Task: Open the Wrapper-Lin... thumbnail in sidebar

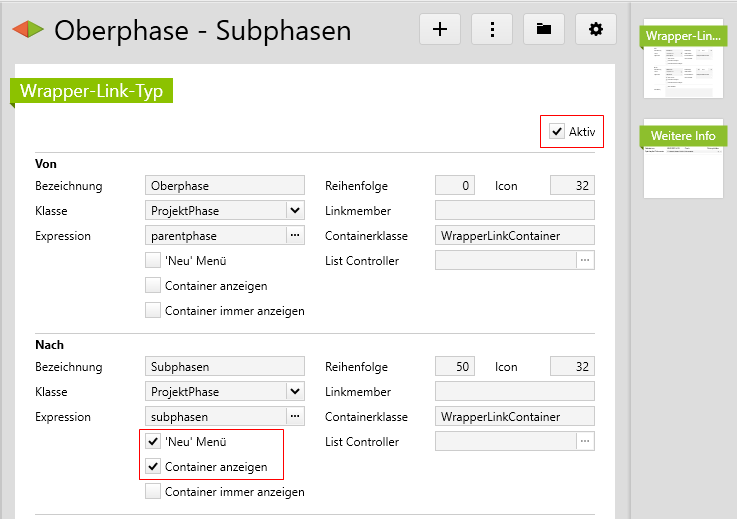Action: pyautogui.click(x=683, y=60)
